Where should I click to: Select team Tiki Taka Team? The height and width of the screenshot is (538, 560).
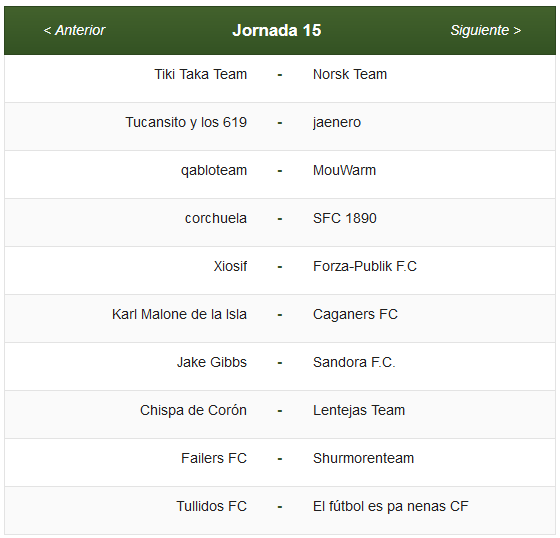[200, 74]
